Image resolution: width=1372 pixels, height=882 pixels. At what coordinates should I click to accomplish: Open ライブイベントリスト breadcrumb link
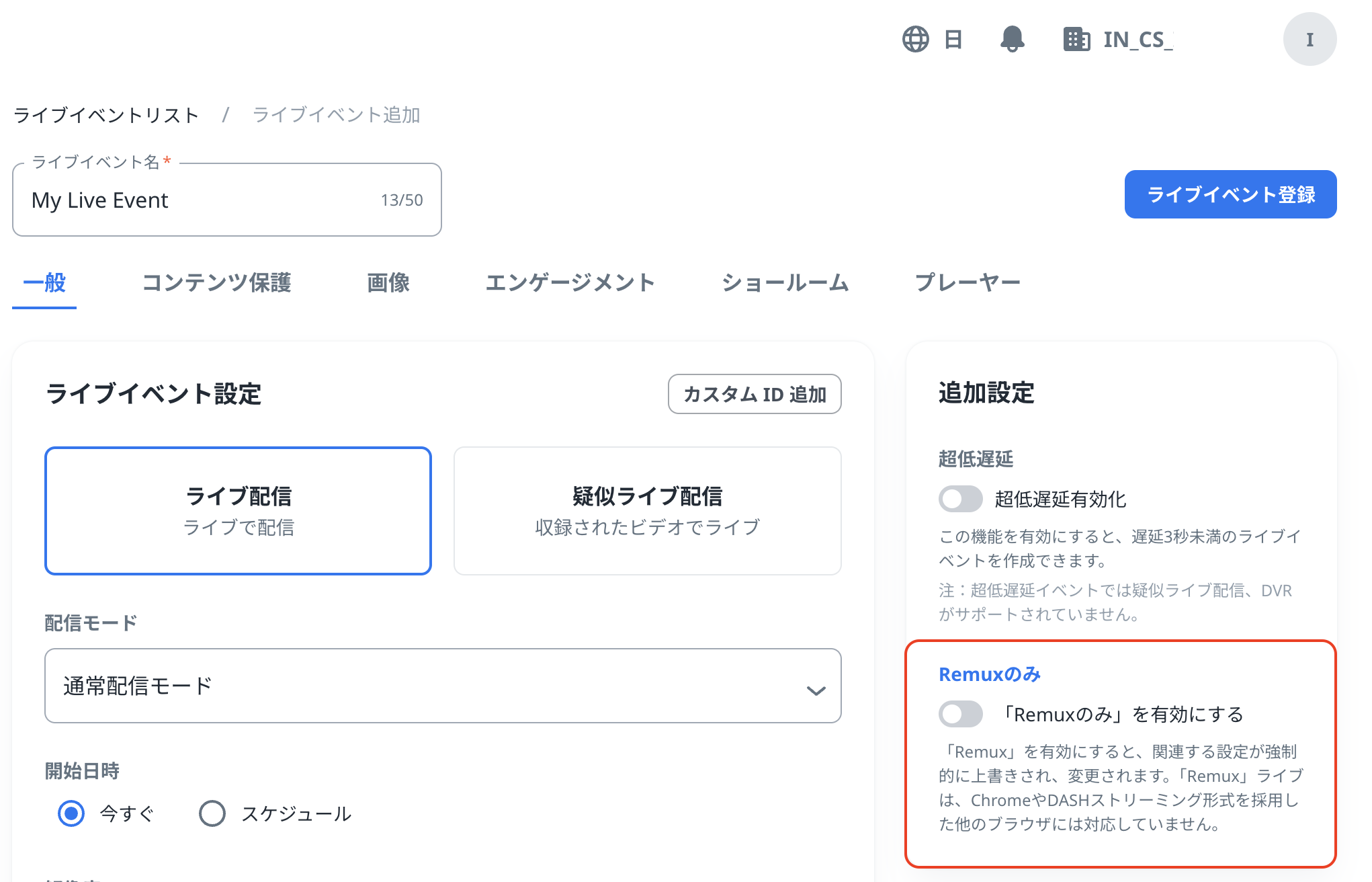click(106, 115)
